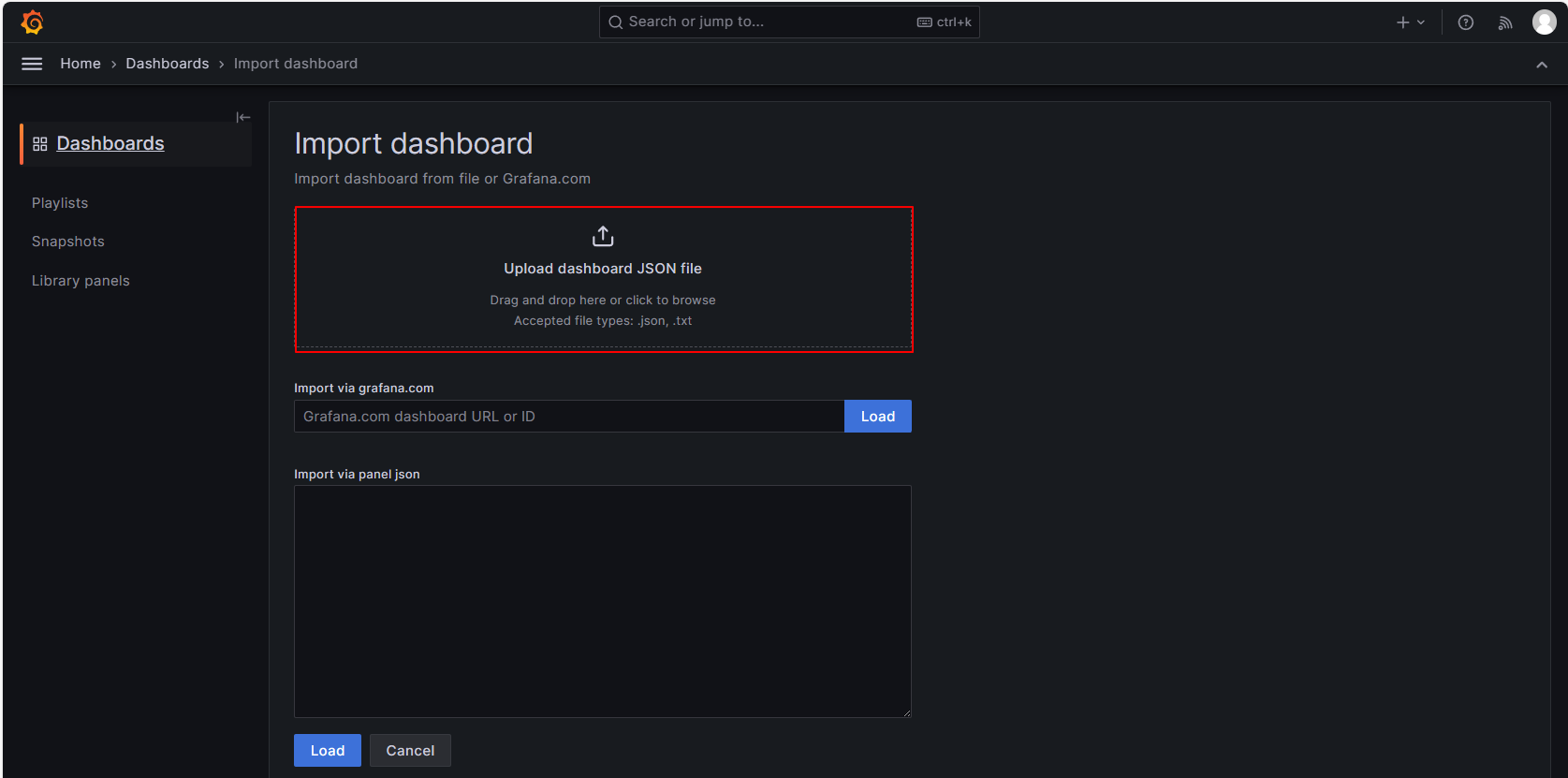
Task: Click the Import dashboard page heading
Action: [x=414, y=143]
